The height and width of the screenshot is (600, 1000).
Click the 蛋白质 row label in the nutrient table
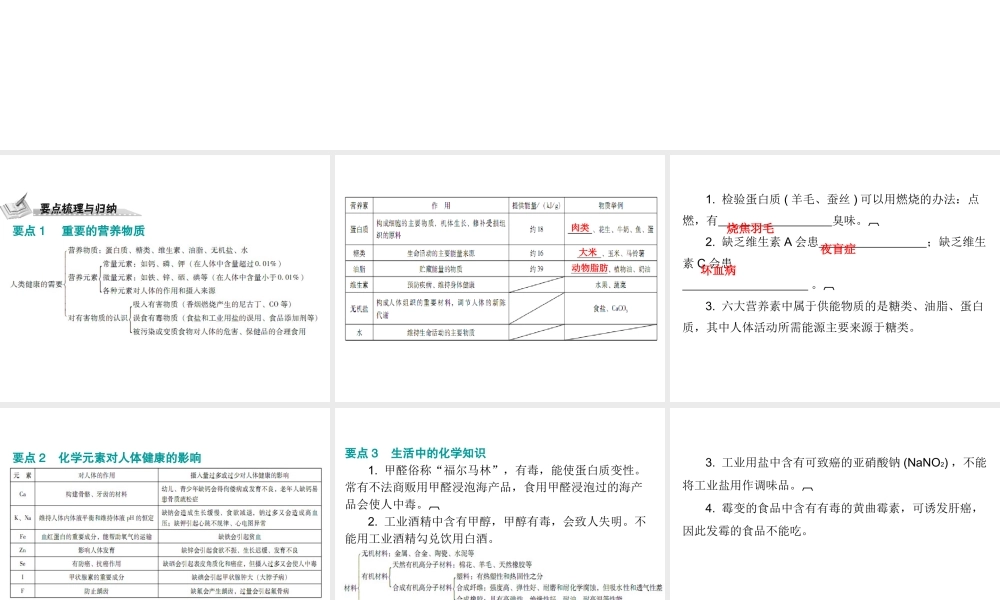359,229
